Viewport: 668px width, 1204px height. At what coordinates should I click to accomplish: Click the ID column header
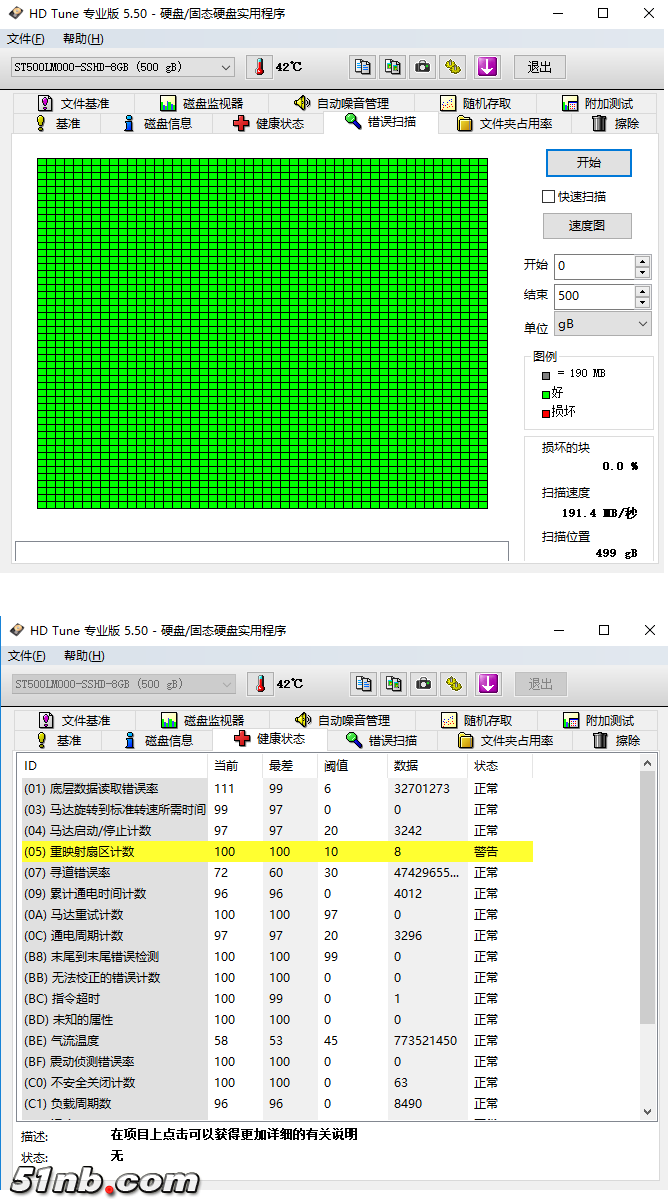pos(115,766)
